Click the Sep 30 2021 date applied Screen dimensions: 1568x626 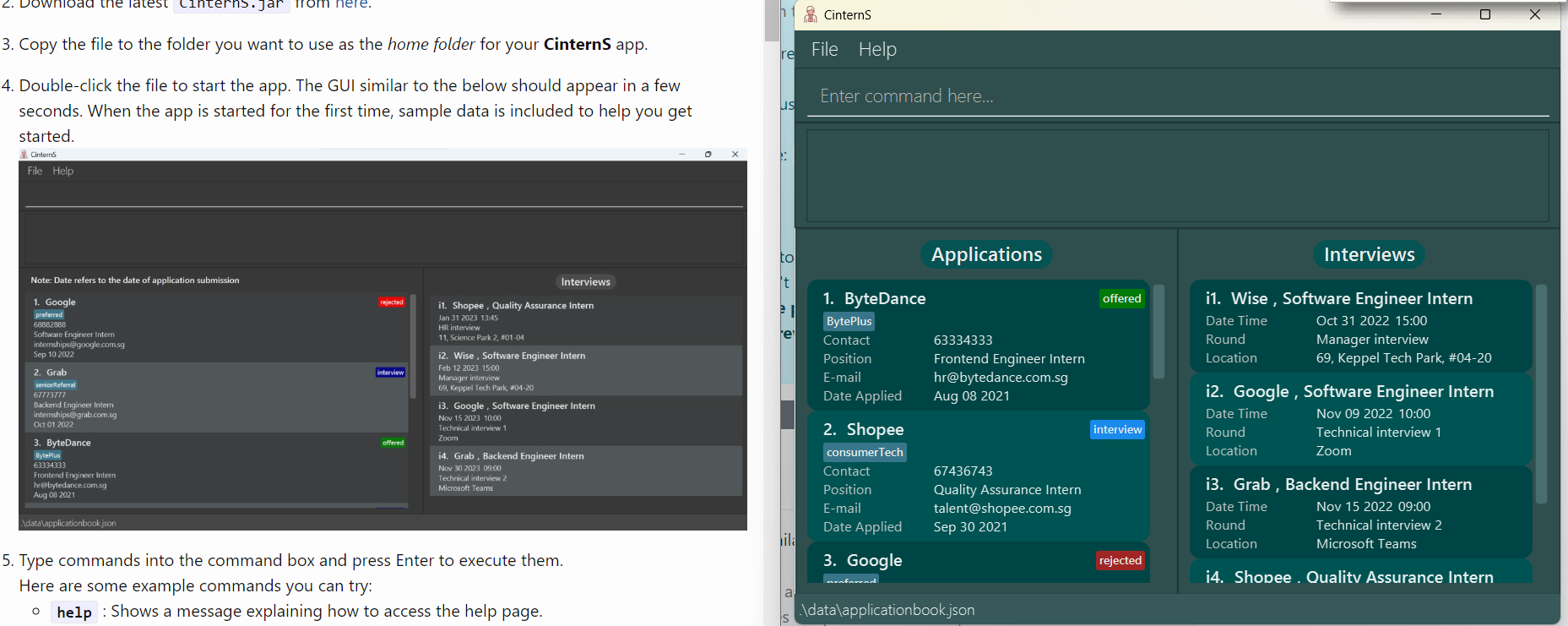[970, 527]
